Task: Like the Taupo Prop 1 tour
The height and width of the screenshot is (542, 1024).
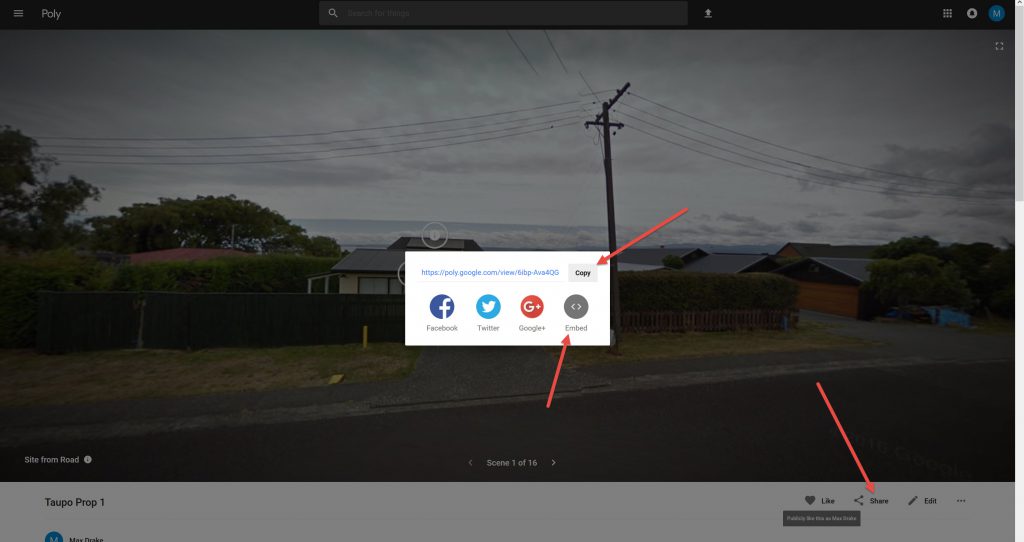Action: click(x=820, y=501)
